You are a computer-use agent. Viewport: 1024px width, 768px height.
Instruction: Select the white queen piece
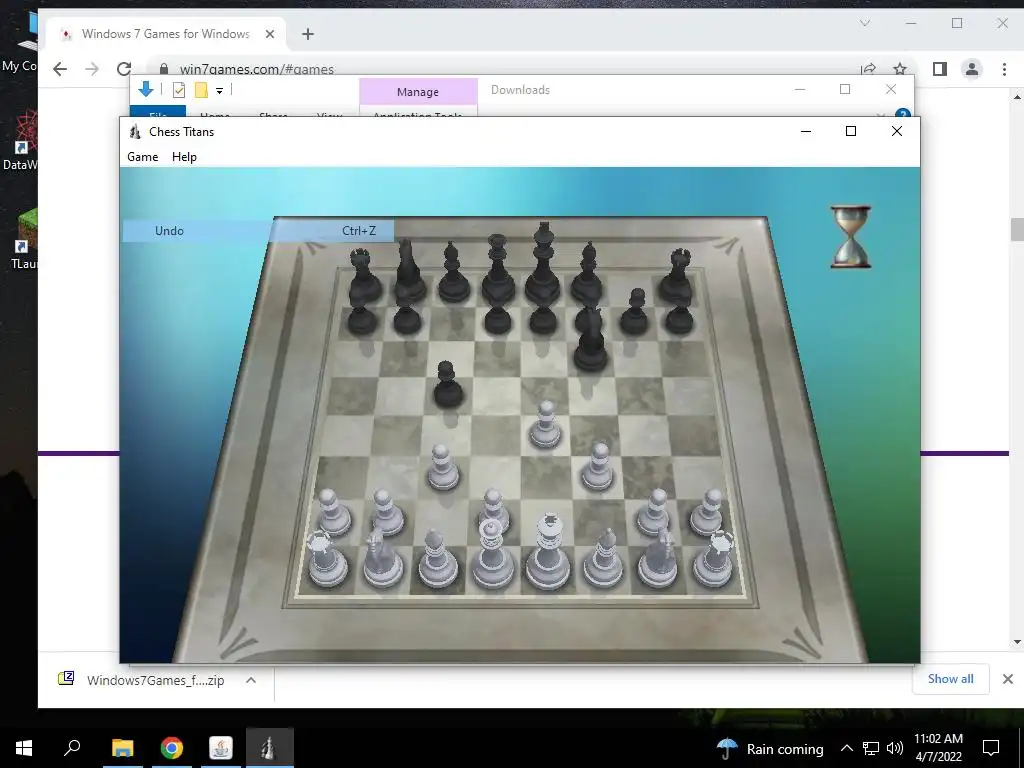tap(492, 554)
